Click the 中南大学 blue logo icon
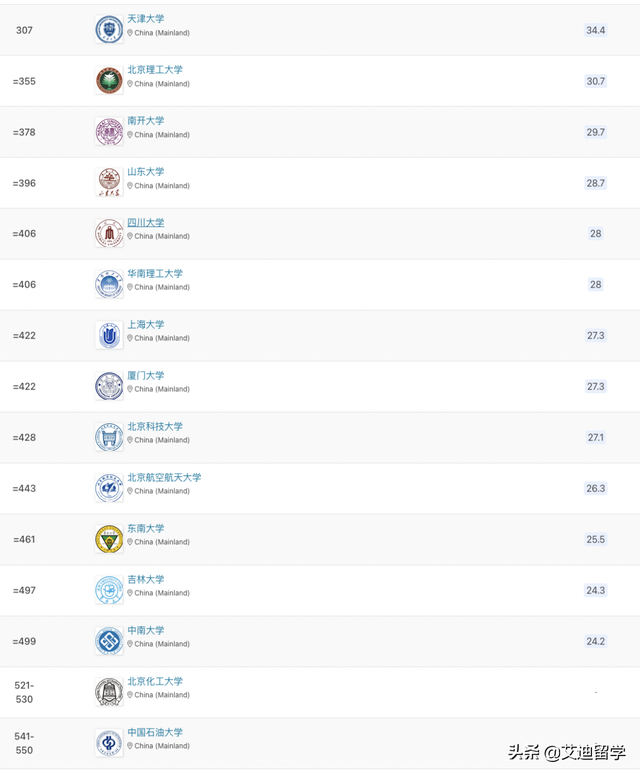The height and width of the screenshot is (775, 640). (x=109, y=641)
